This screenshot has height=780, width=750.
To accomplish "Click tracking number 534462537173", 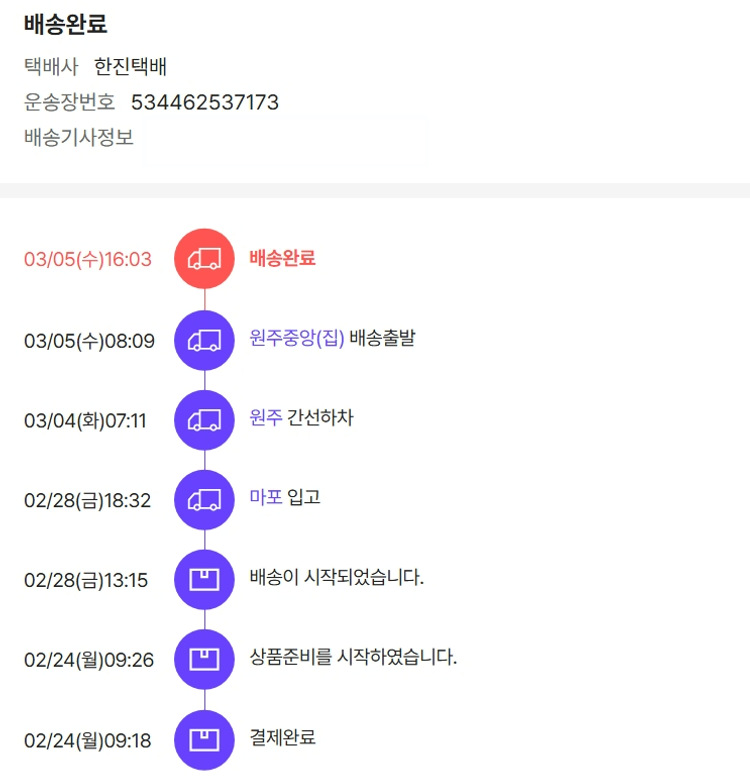I will (x=205, y=102).
